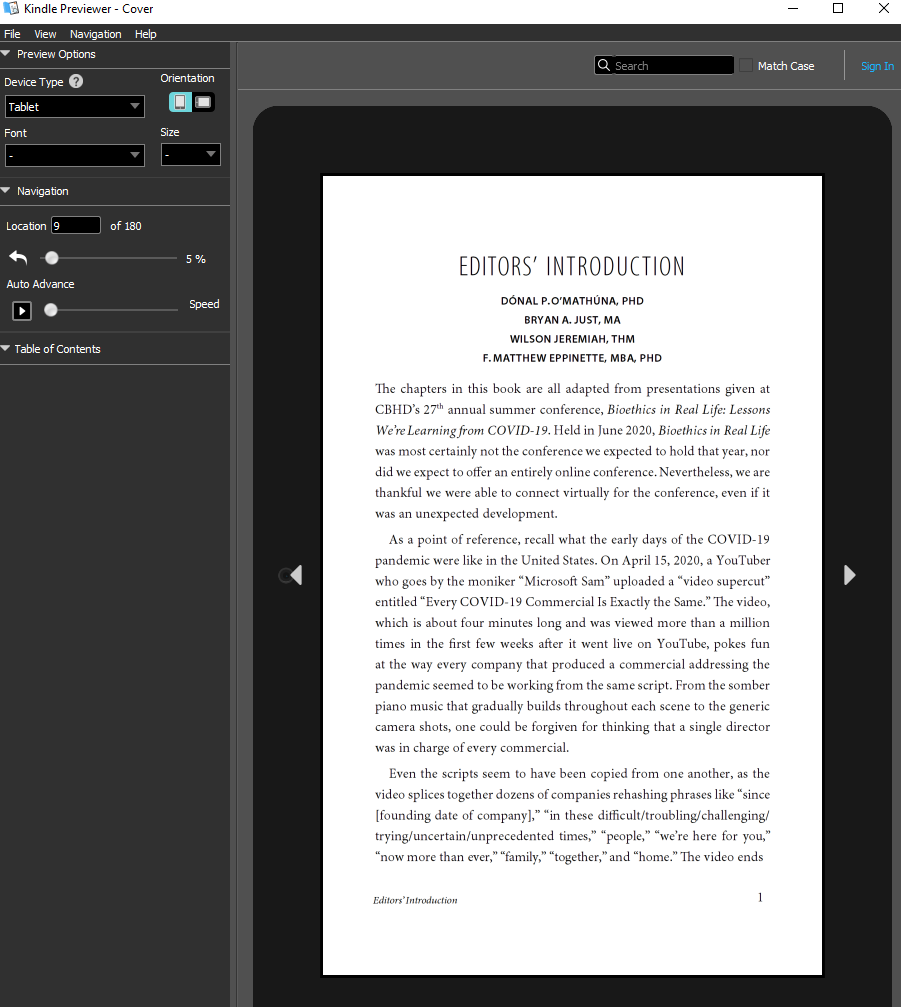901x1007 pixels.
Task: Collapse the Table of Contents section
Action: click(x=6, y=349)
